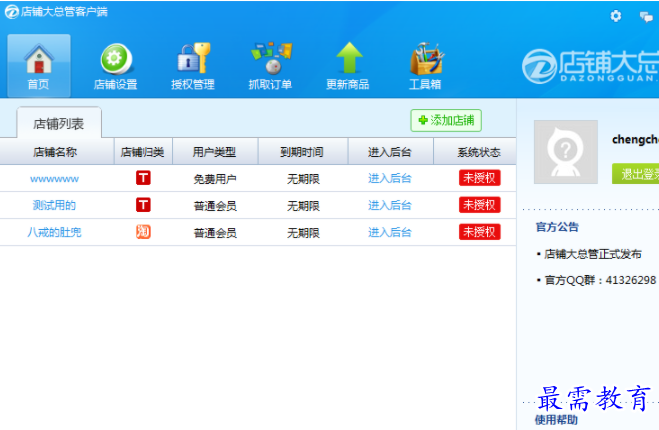Click 店铺大总管 logo in header
The width and height of the screenshot is (659, 430).
pos(590,66)
